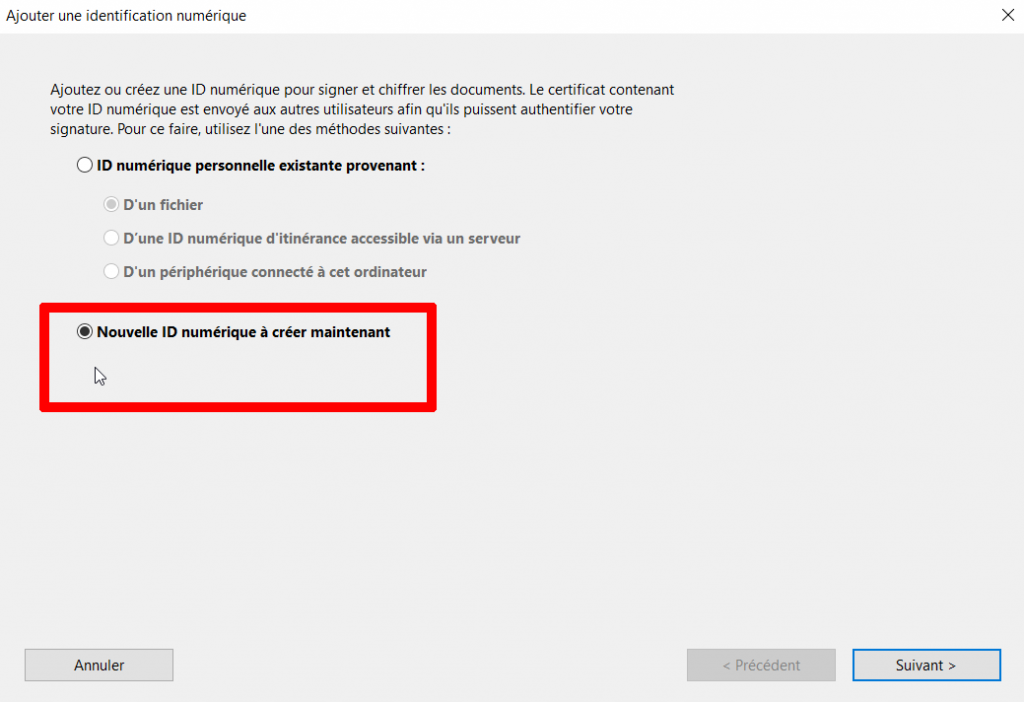Continue with the Suivant button
Screen dimensions: 1024x702
click(x=926, y=665)
